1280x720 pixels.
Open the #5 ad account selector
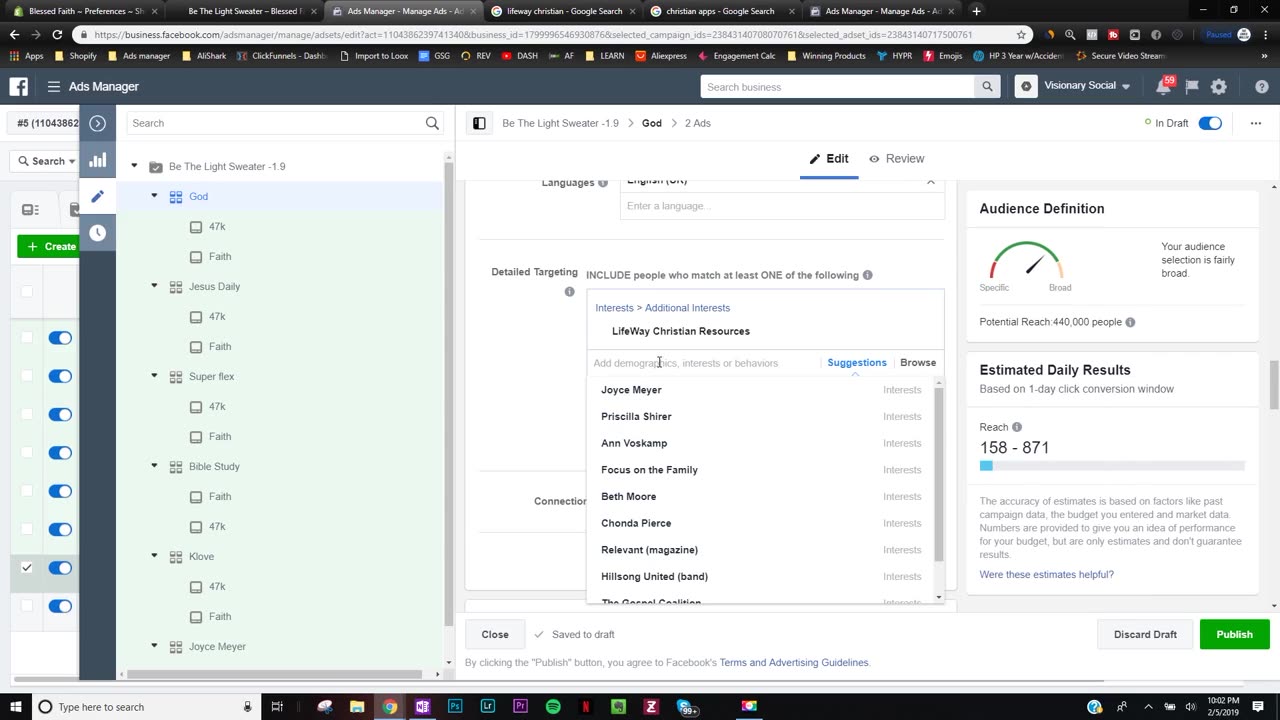tap(45, 123)
